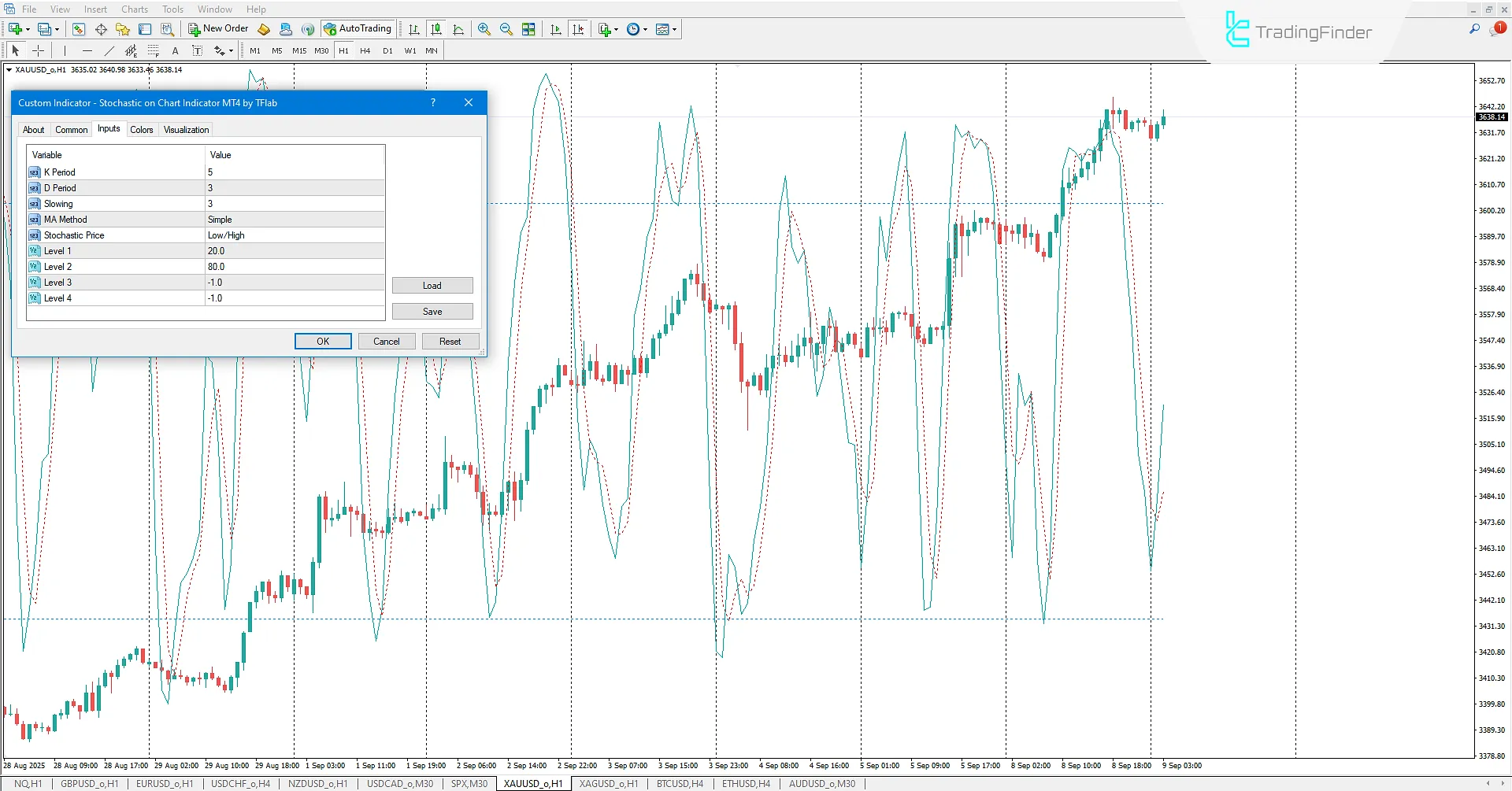Add Text annotation to chart
Viewport: 1512px width, 791px height.
click(175, 50)
